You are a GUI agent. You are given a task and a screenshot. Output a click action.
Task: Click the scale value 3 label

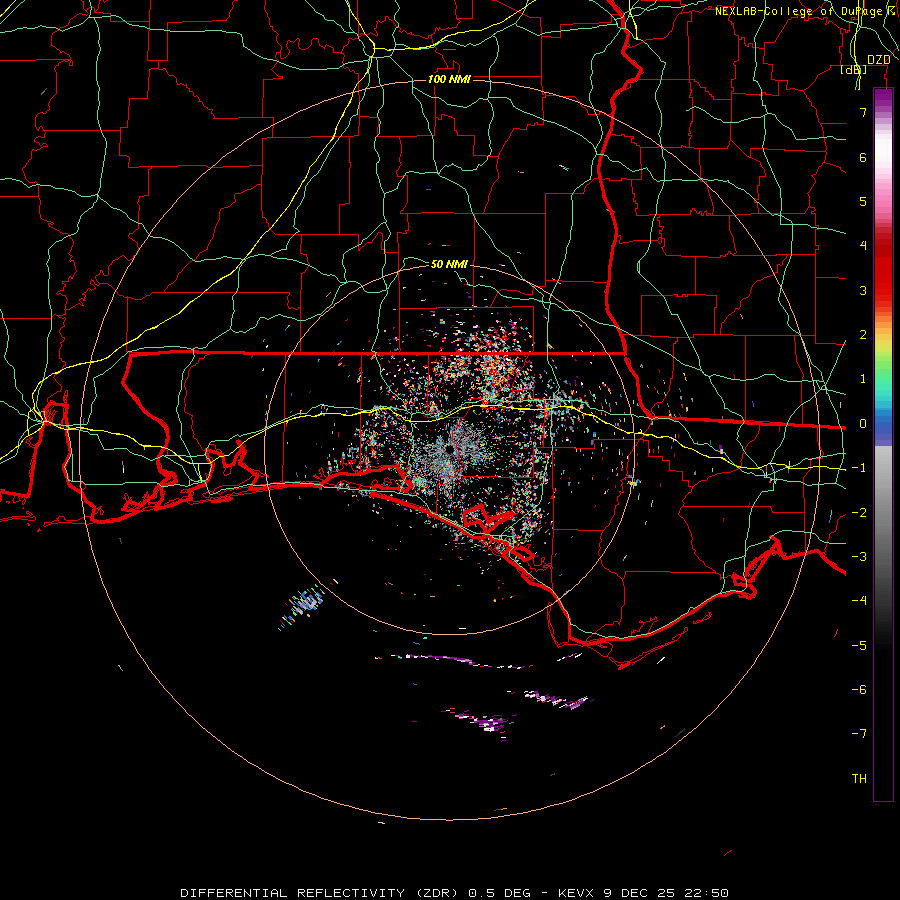[x=863, y=290]
